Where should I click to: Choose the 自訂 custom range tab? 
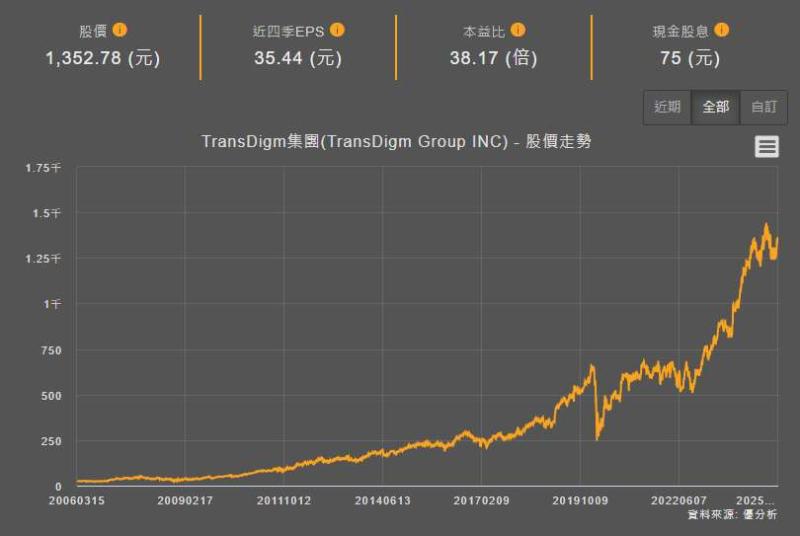(764, 107)
